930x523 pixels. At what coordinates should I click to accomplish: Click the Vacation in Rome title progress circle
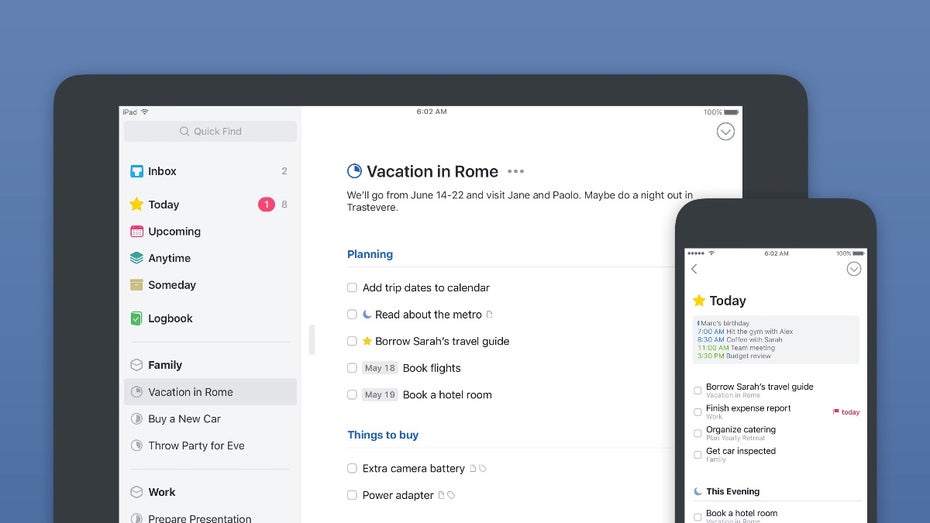pos(354,171)
